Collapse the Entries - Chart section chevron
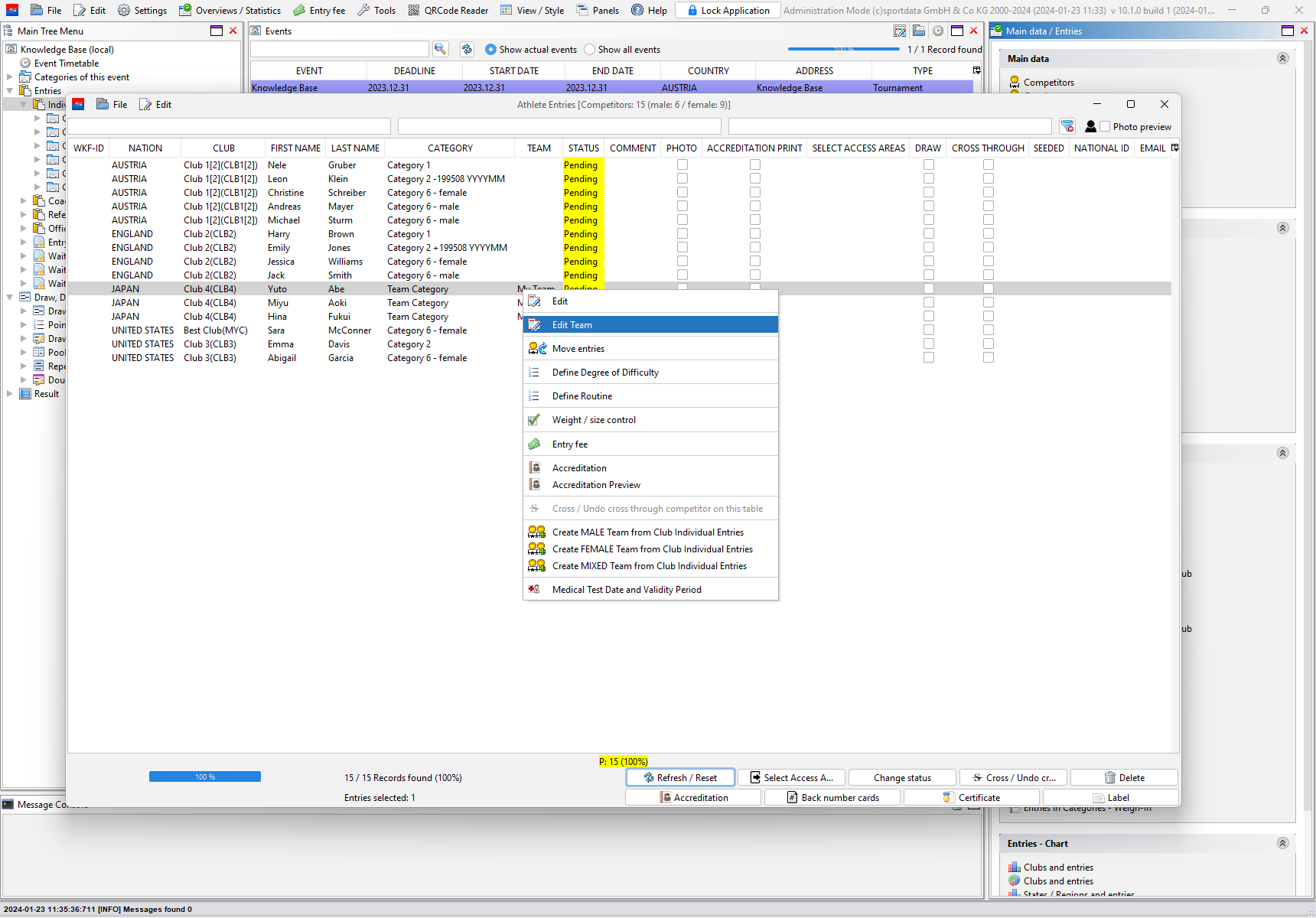1316x918 pixels. [1283, 843]
